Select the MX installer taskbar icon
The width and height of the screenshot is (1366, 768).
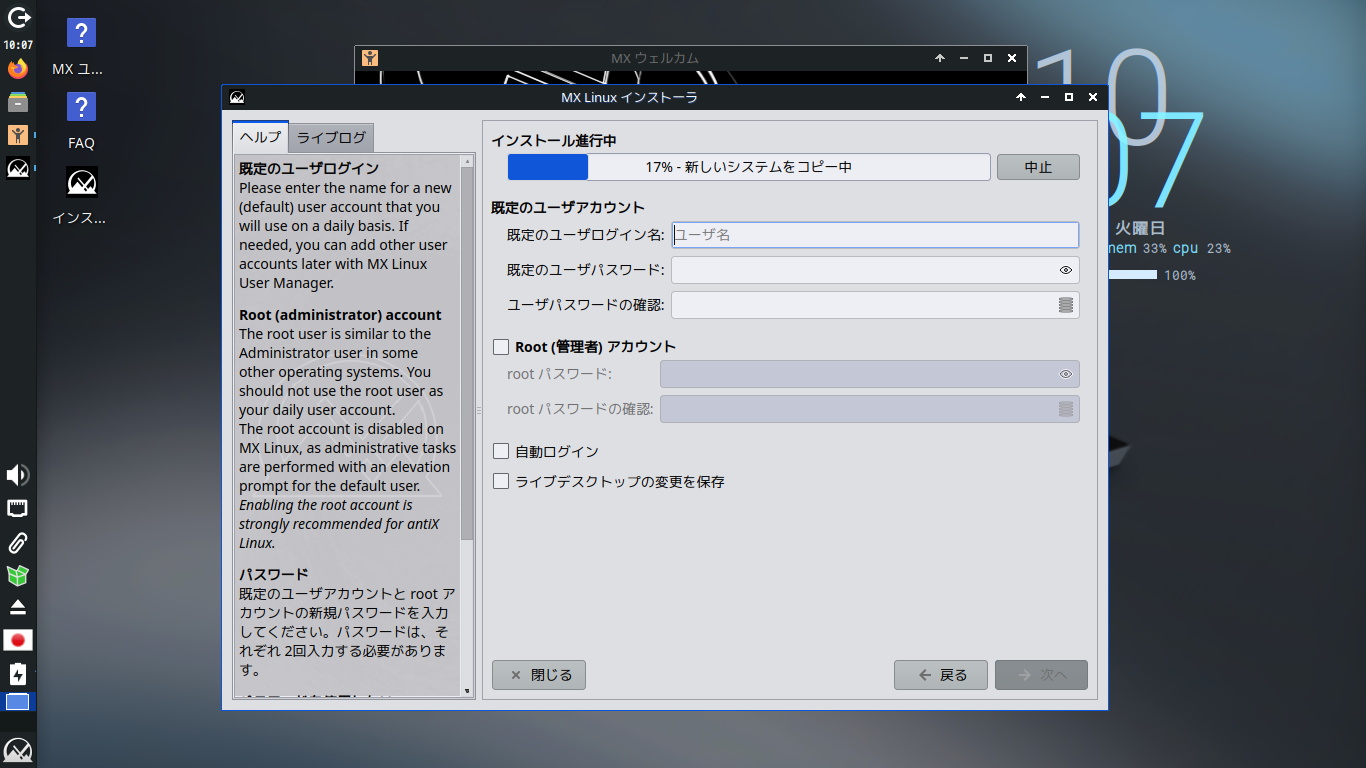coord(18,168)
